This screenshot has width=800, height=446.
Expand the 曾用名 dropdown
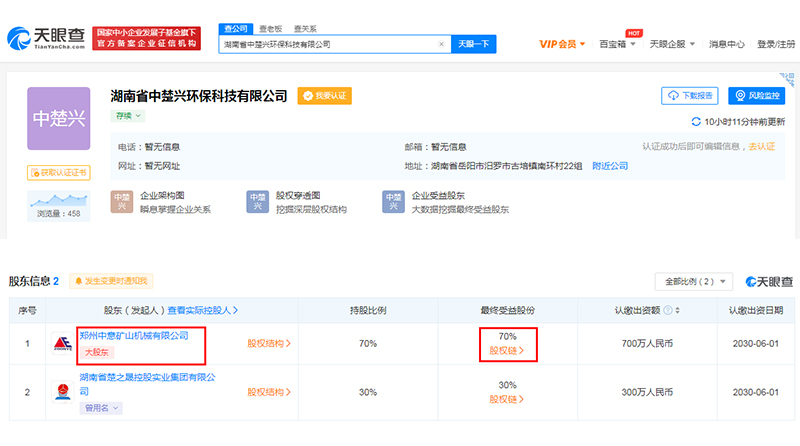[101, 408]
